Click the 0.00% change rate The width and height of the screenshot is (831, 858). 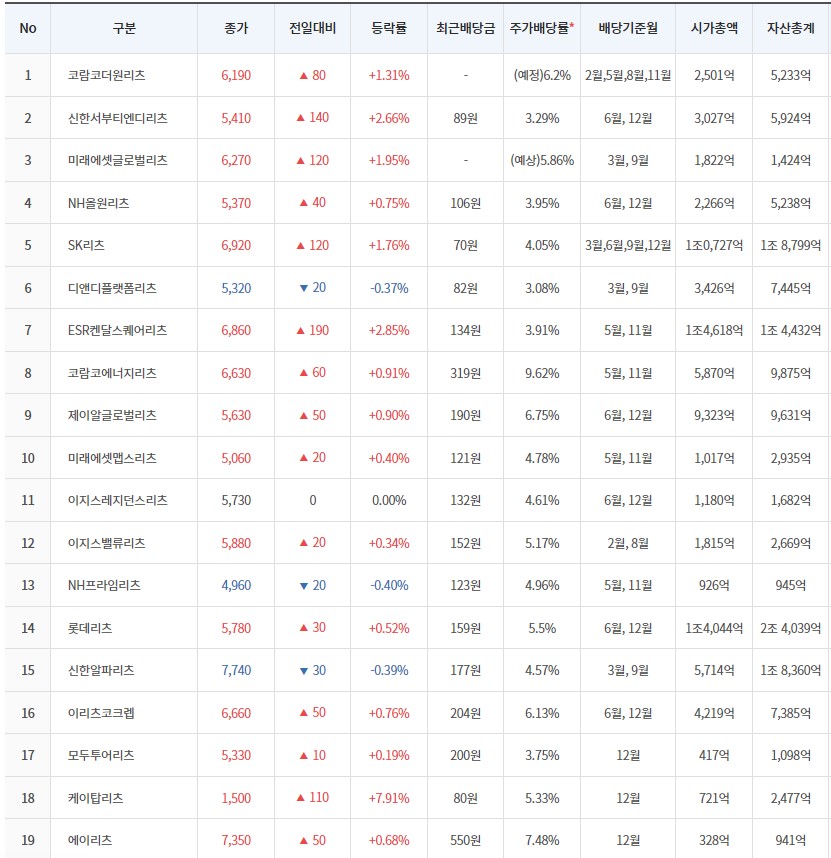(x=389, y=500)
